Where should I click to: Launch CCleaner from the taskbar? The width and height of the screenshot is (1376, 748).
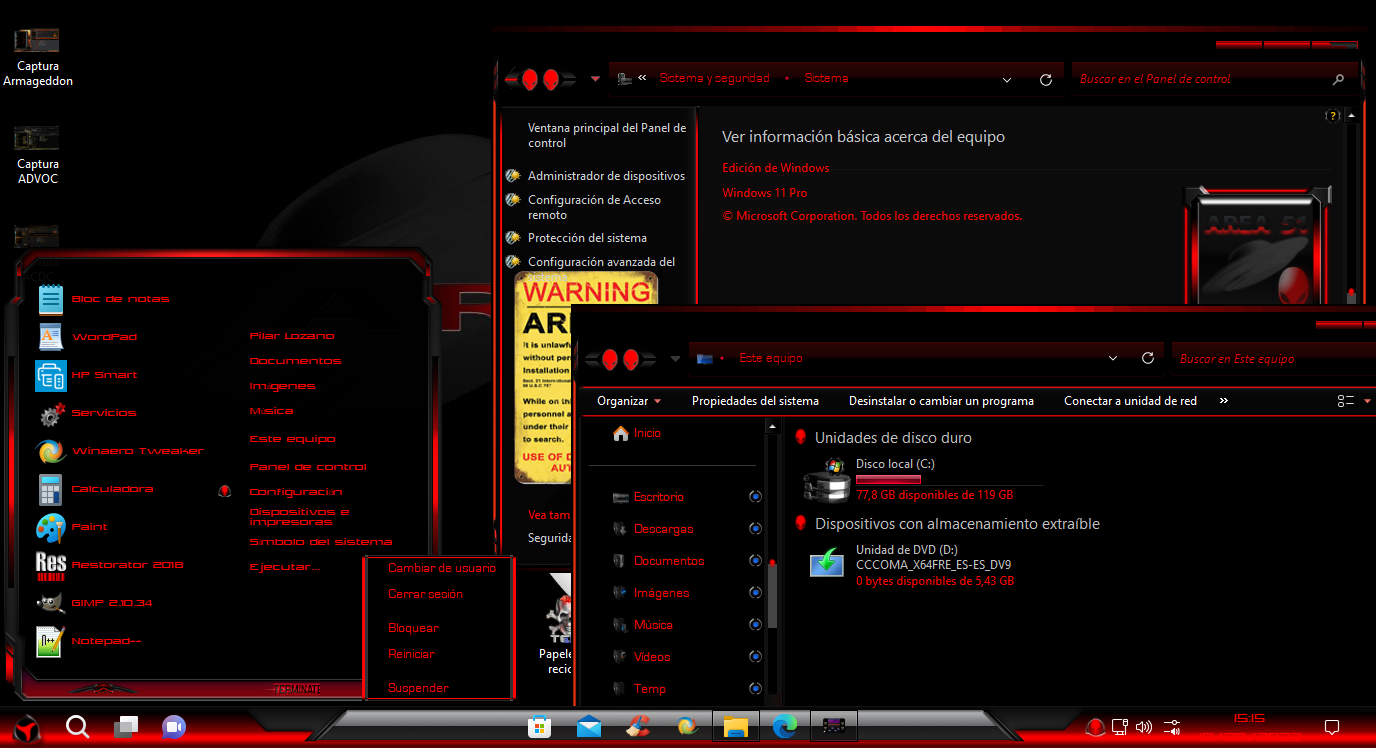tap(640, 727)
